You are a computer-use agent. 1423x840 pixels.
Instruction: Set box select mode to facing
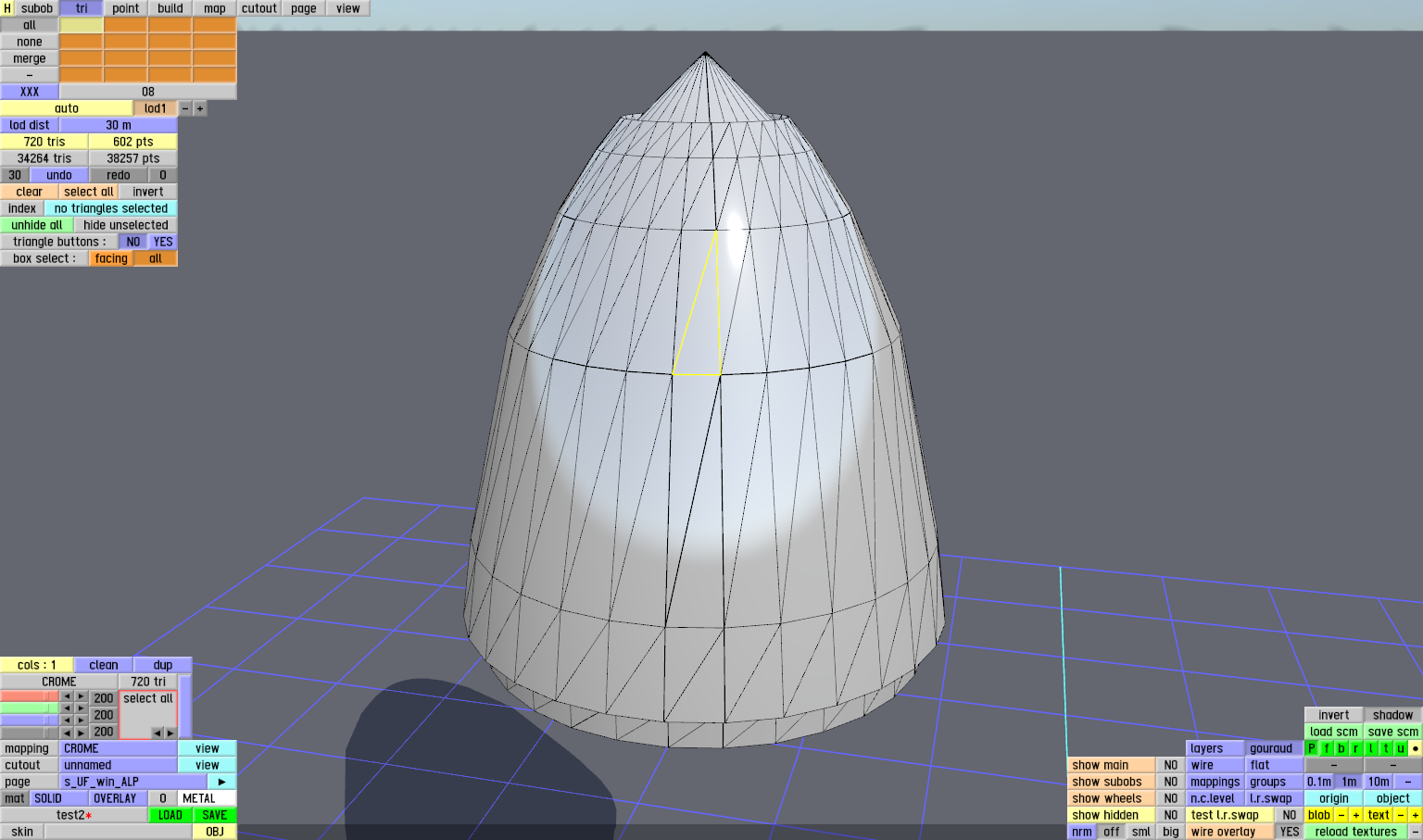pos(111,258)
